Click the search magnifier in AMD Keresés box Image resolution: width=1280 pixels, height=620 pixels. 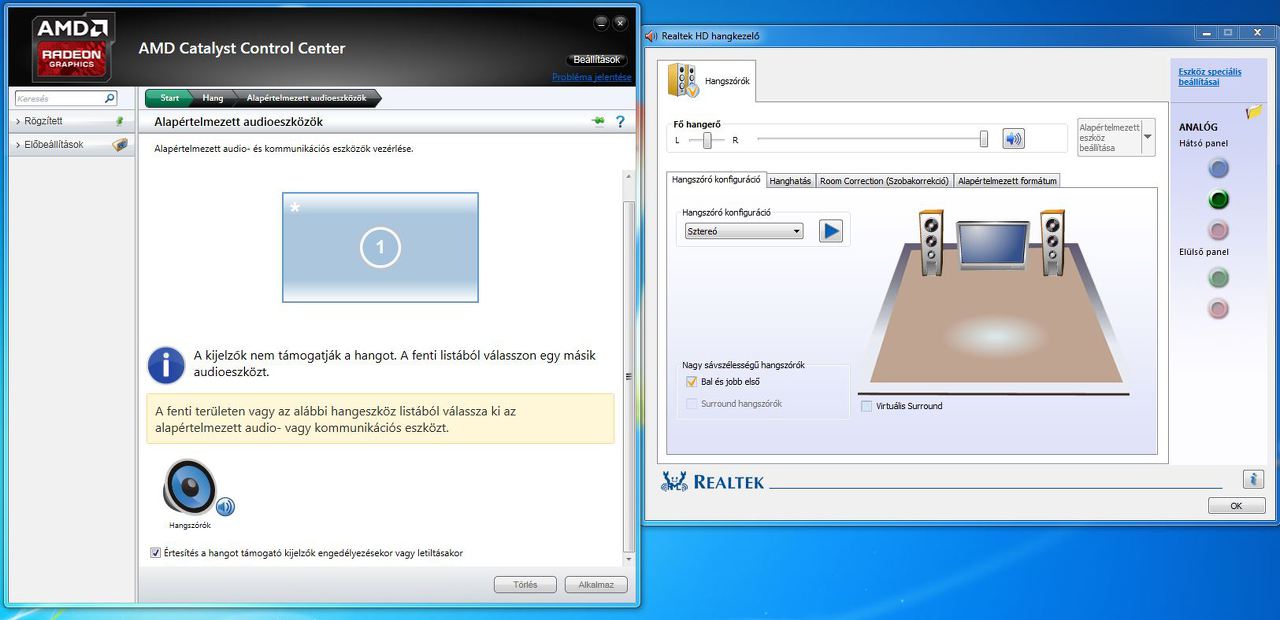[109, 98]
